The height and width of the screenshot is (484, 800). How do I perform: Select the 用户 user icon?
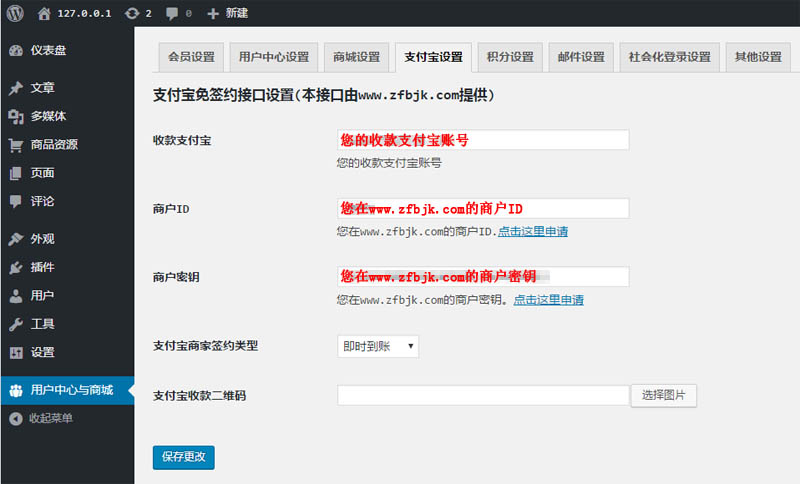coord(16,296)
